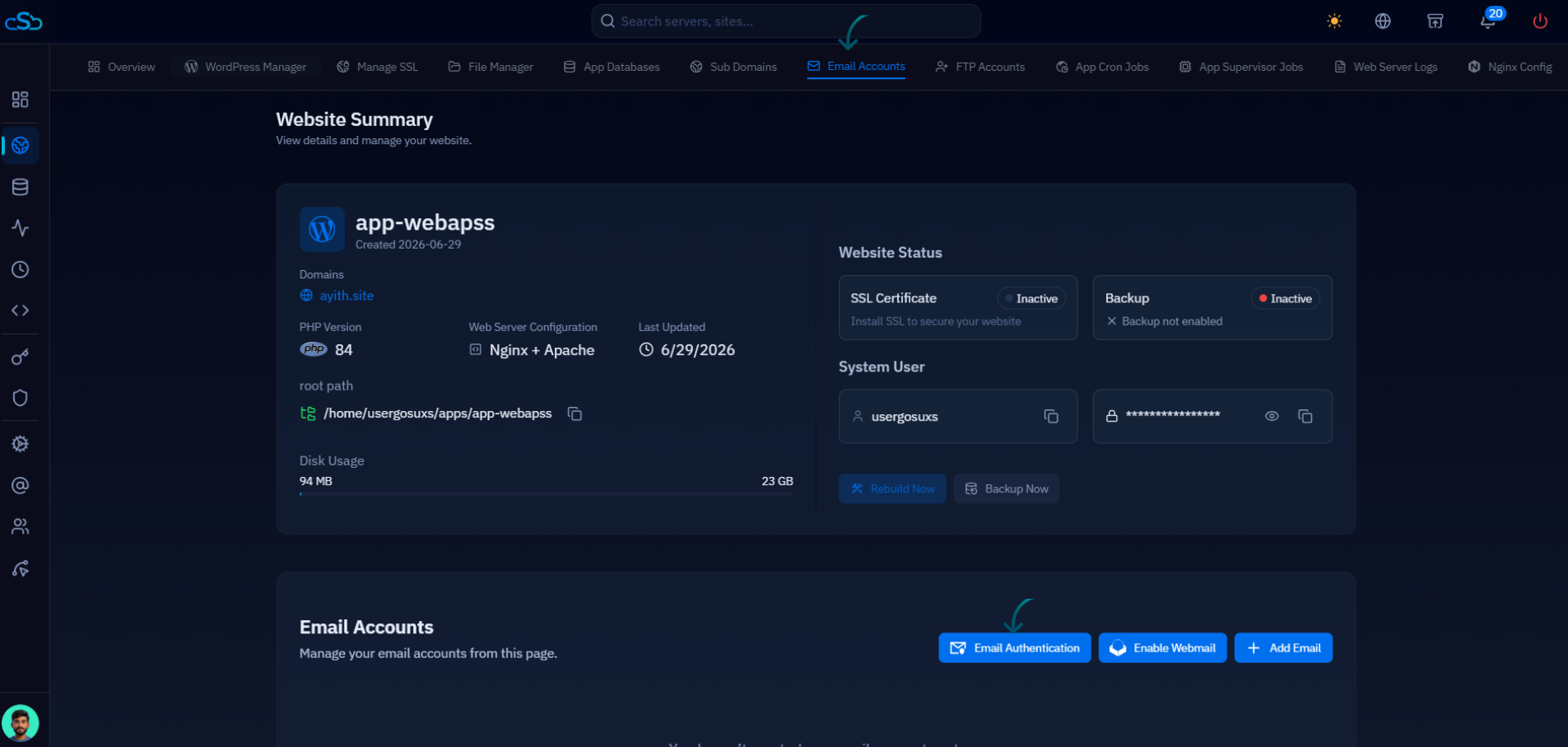Image resolution: width=1568 pixels, height=747 pixels.
Task: Reveal the system user password eye icon
Action: pyautogui.click(x=1272, y=416)
